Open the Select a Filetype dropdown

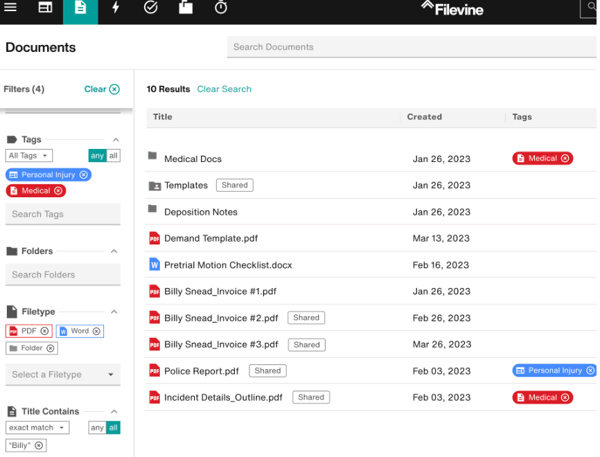coord(63,374)
